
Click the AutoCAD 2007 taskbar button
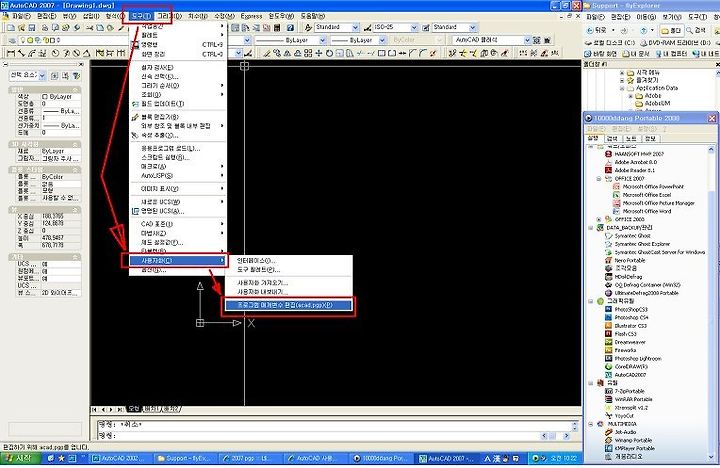(448, 458)
